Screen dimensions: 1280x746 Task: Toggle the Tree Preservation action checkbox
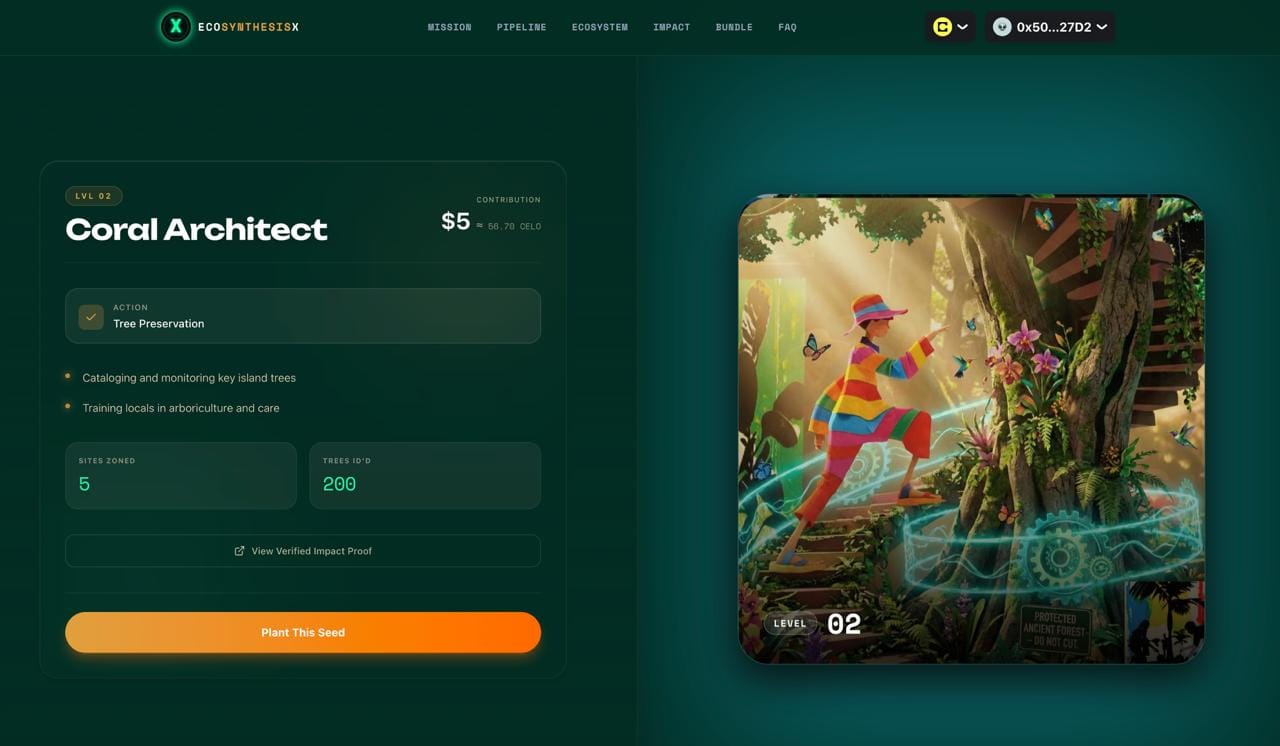click(x=91, y=316)
